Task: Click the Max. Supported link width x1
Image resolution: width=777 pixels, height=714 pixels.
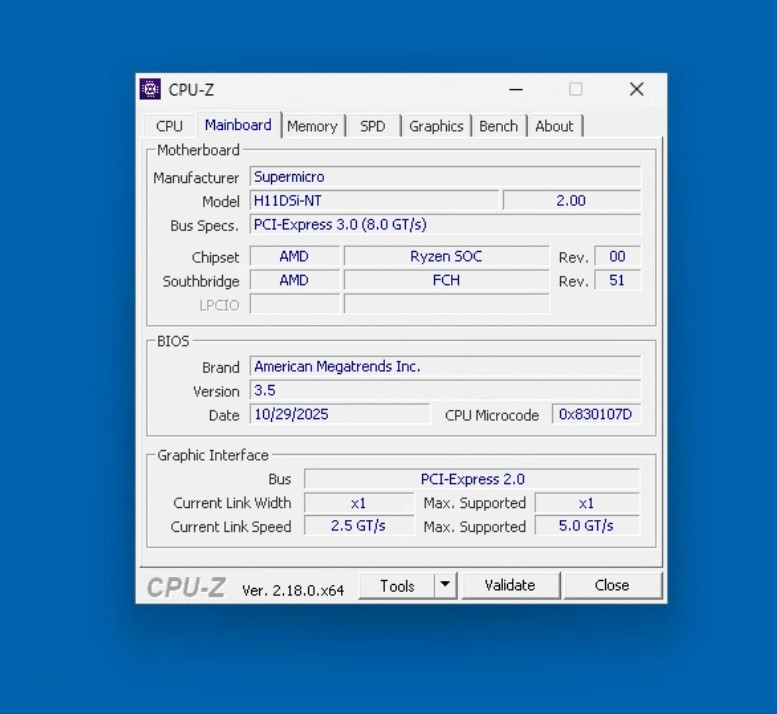Action: [587, 503]
